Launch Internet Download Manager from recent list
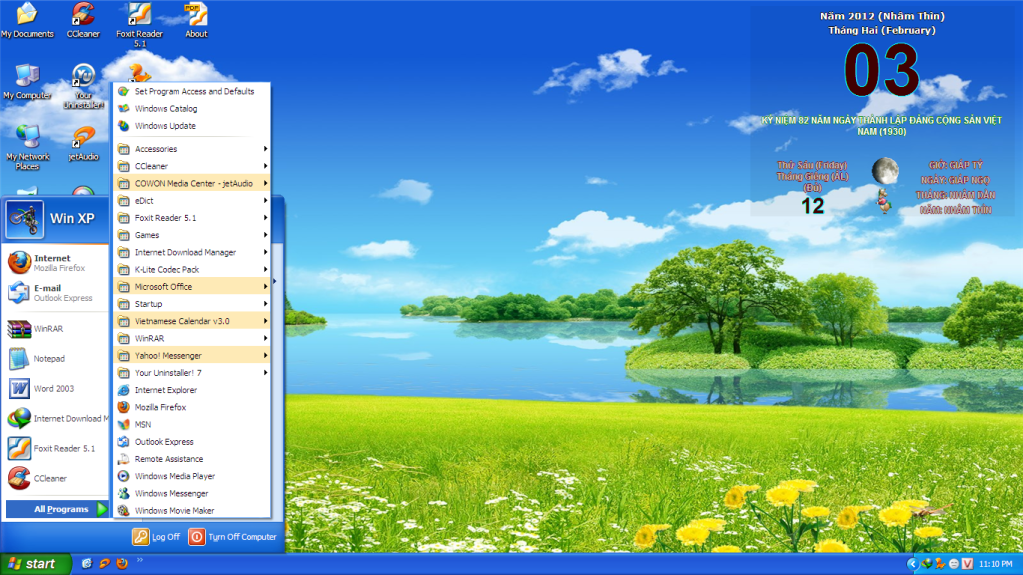 [x=56, y=418]
